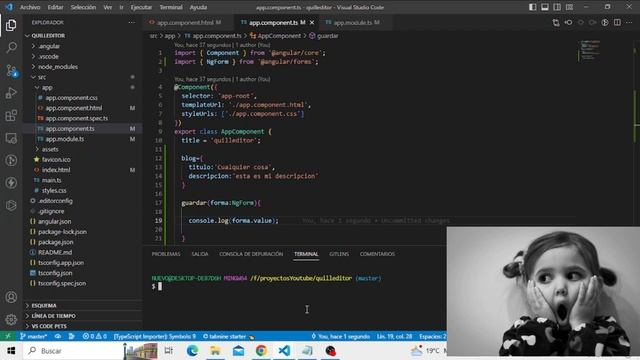Open the Ayuda menu
This screenshot has height=360, width=640.
(x=198, y=7)
